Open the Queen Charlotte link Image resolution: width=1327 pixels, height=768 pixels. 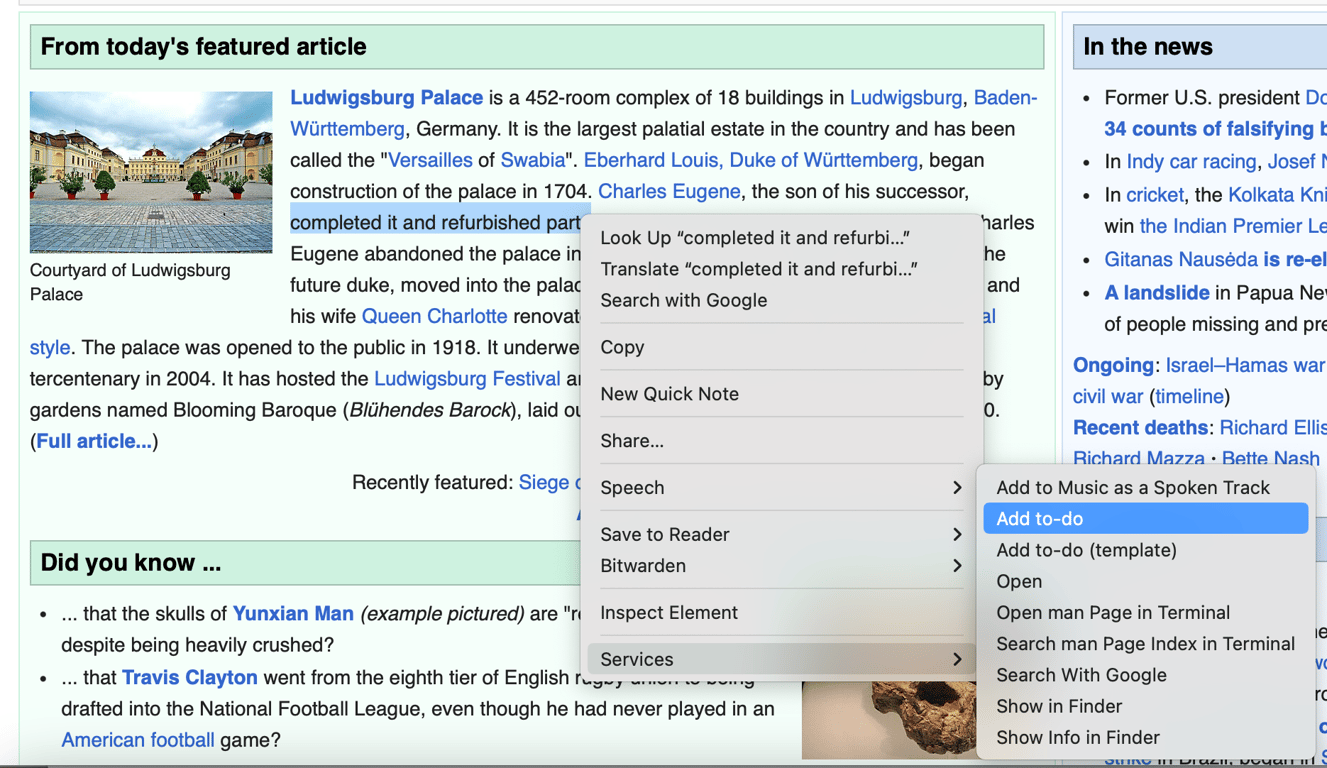434,316
